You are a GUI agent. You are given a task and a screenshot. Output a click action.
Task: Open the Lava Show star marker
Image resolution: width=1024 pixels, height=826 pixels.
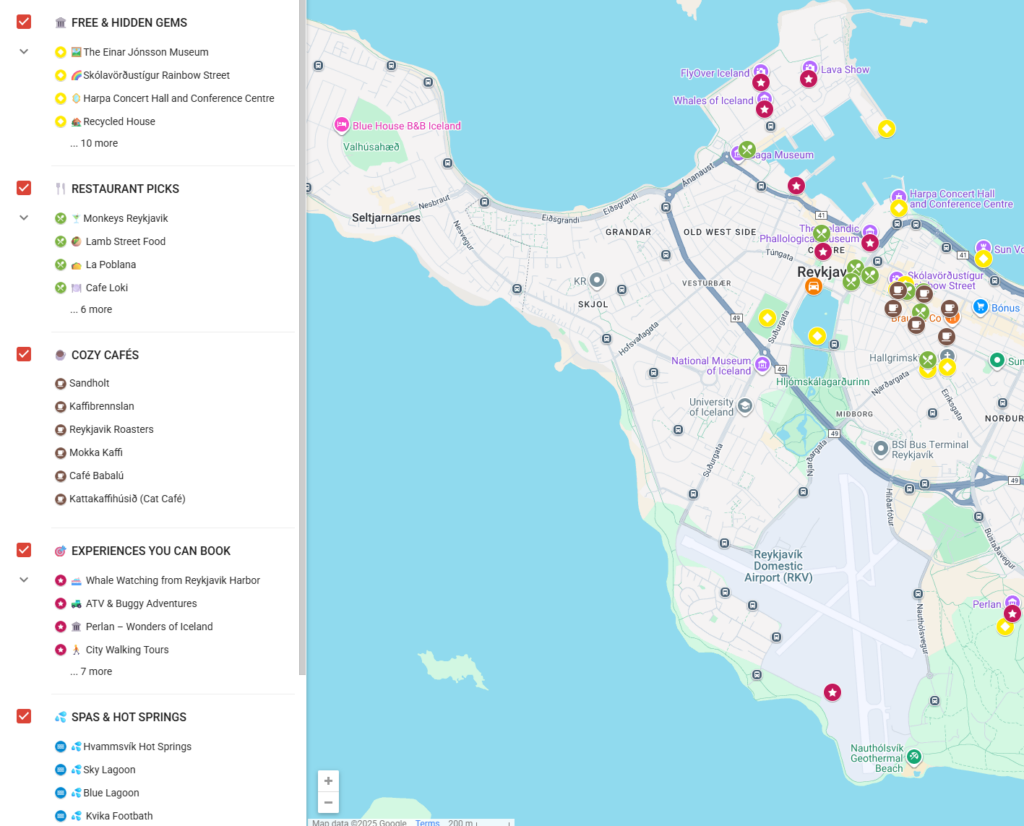tap(808, 78)
